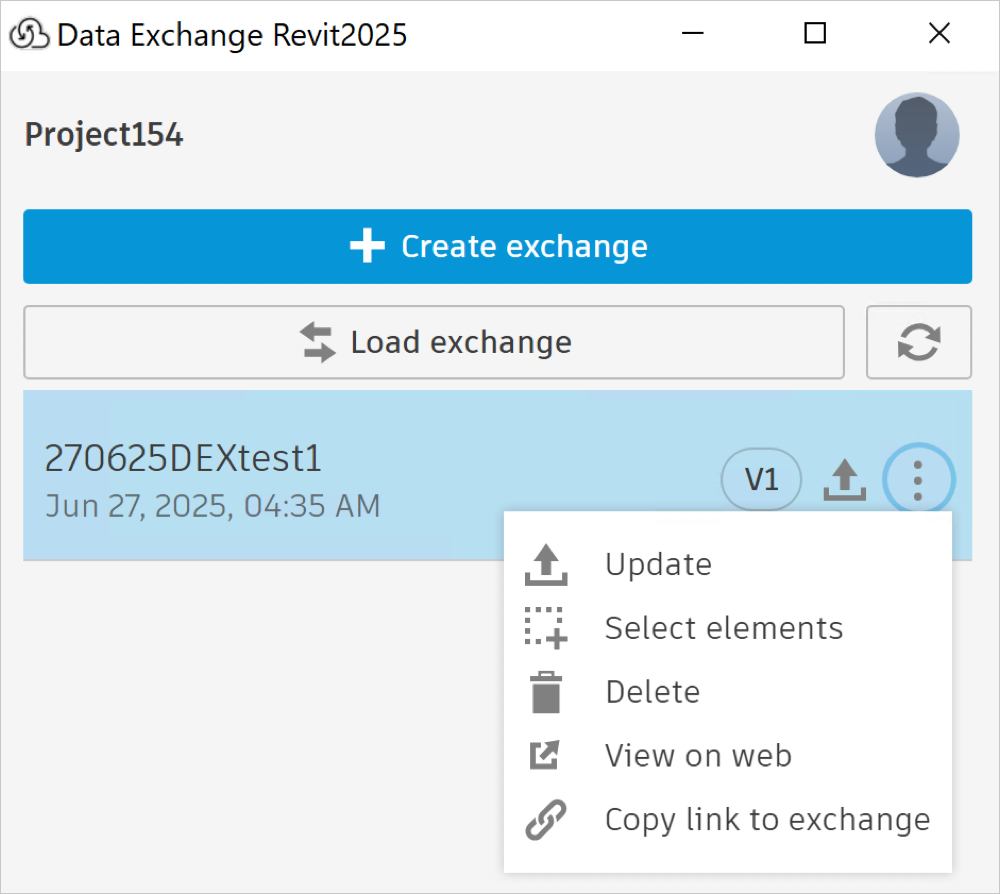The width and height of the screenshot is (1000, 894).
Task: Click the V1 version badge
Action: pos(762,481)
